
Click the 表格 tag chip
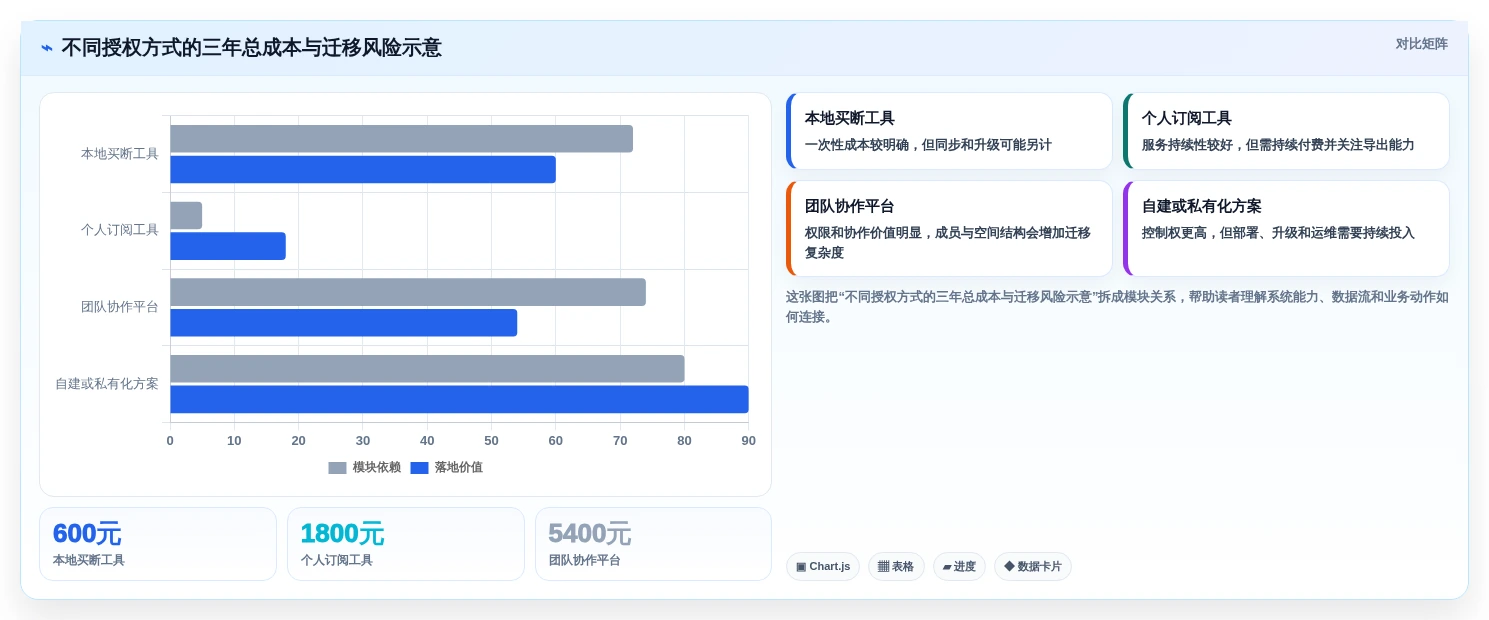(896, 567)
